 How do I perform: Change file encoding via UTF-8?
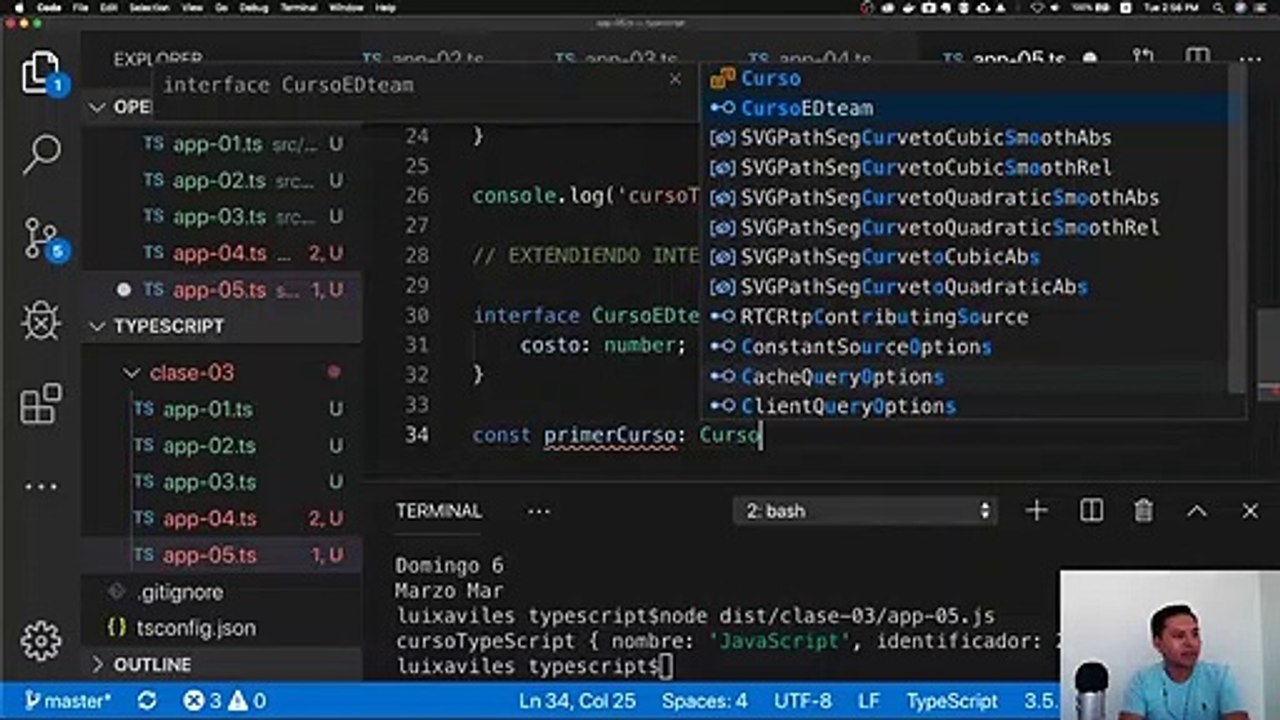(x=803, y=701)
